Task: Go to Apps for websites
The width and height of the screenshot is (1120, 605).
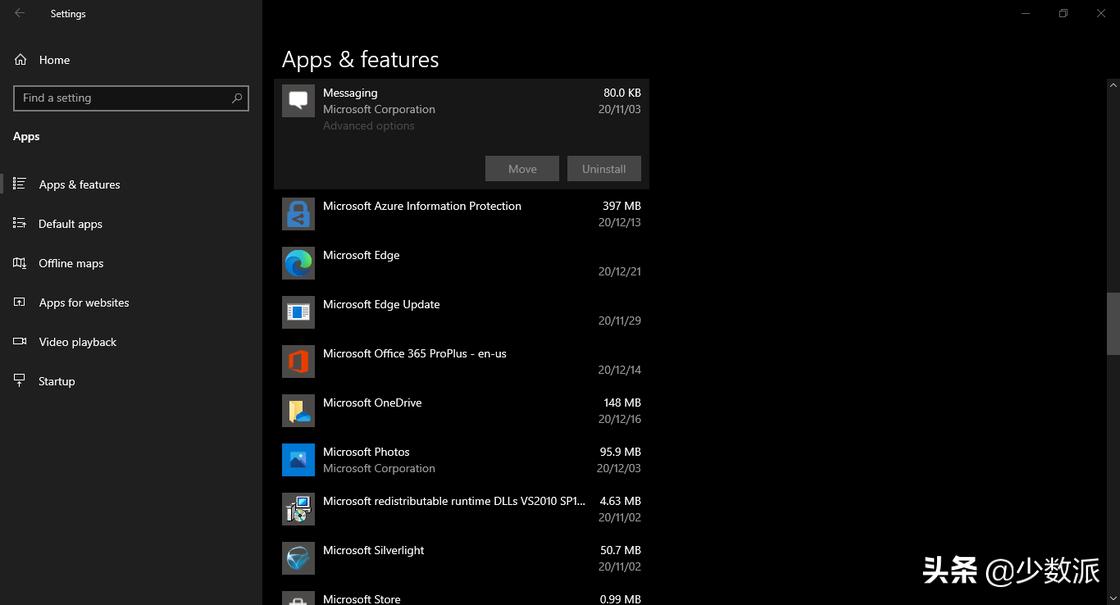Action: (131, 302)
